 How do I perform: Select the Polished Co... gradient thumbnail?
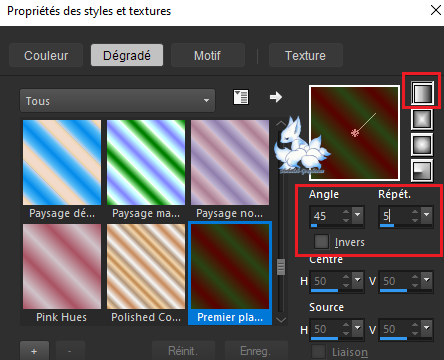(146, 266)
